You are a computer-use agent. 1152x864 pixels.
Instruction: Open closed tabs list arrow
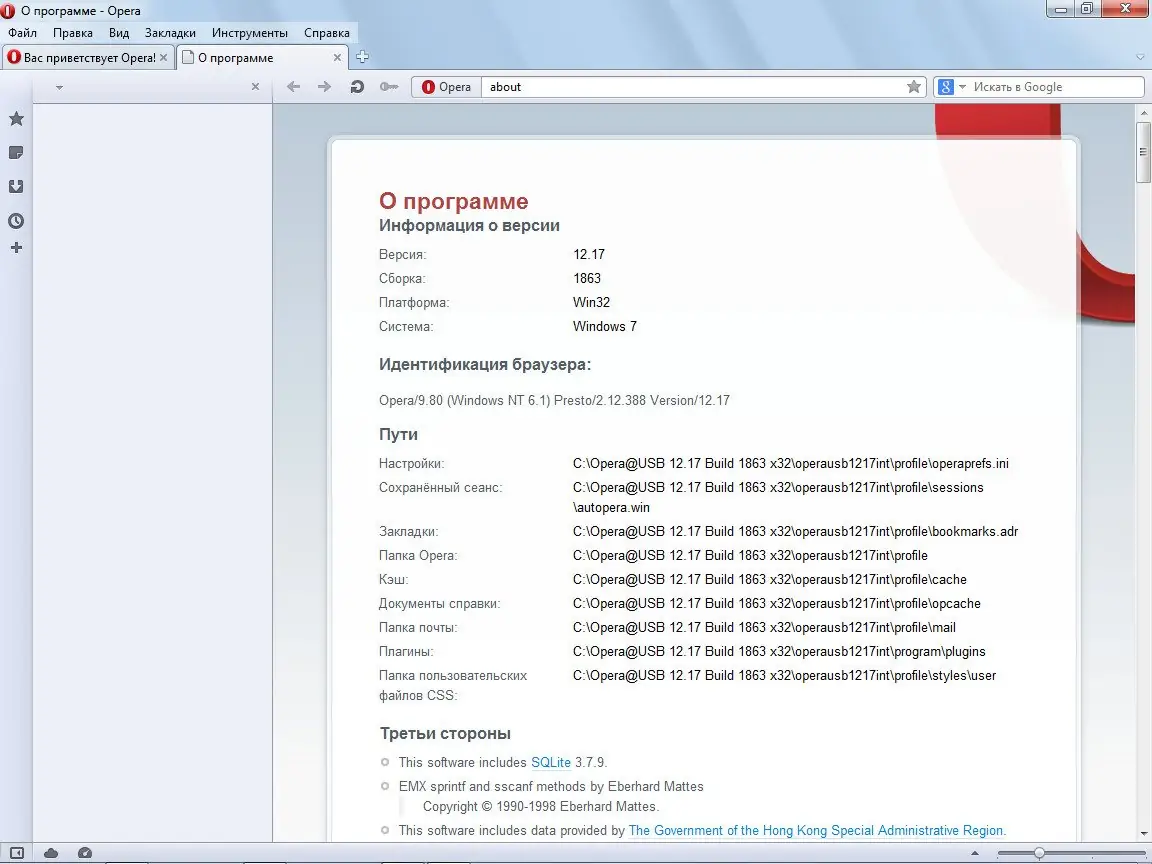(1140, 57)
